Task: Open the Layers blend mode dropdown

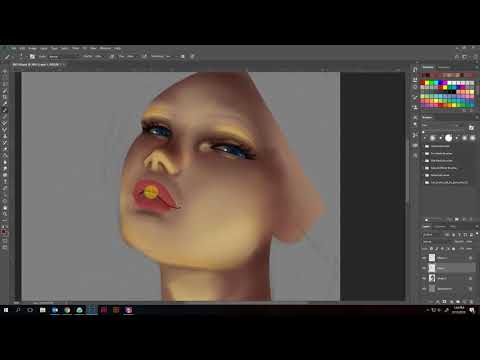Action: coord(437,241)
